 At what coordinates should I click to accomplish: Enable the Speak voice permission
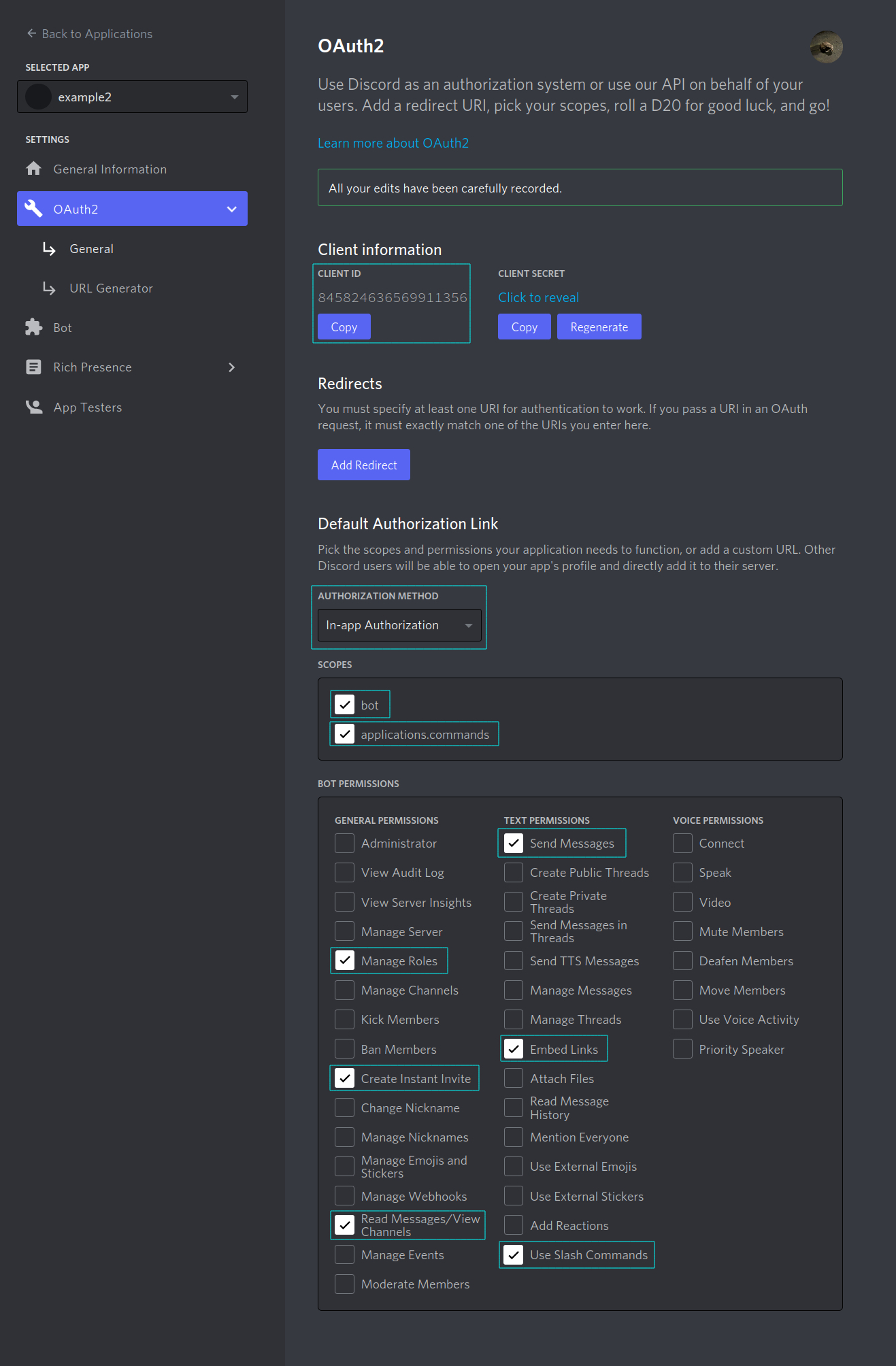click(x=682, y=872)
